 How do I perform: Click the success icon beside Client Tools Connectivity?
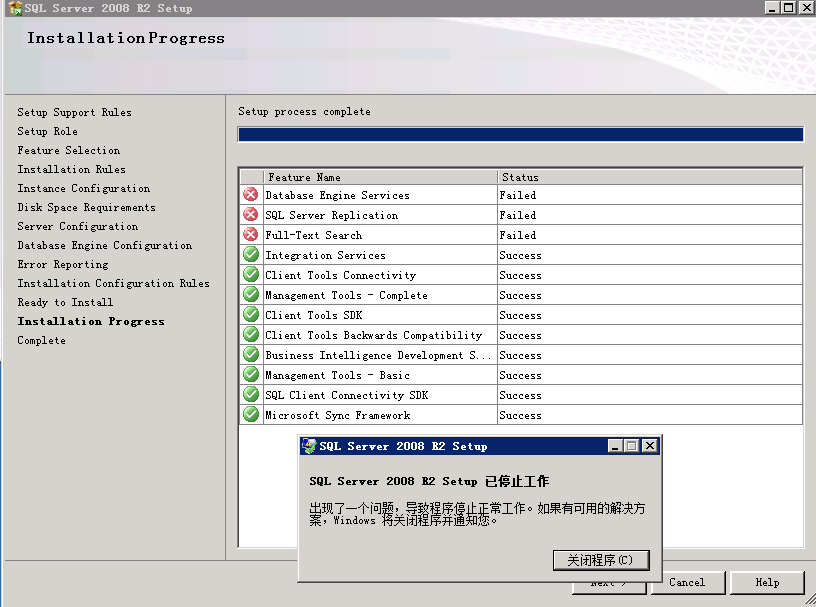point(251,275)
